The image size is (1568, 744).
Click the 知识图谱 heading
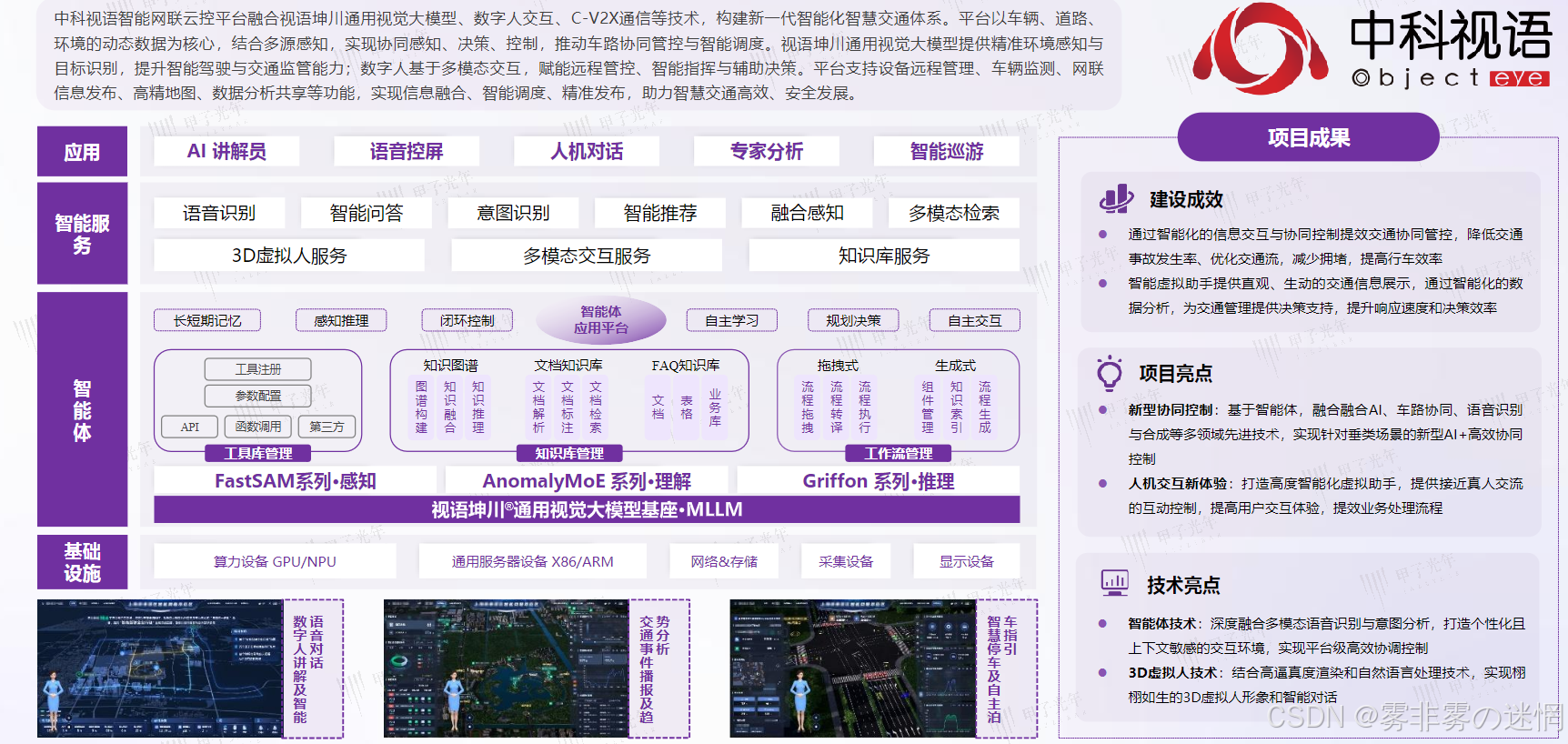click(450, 365)
